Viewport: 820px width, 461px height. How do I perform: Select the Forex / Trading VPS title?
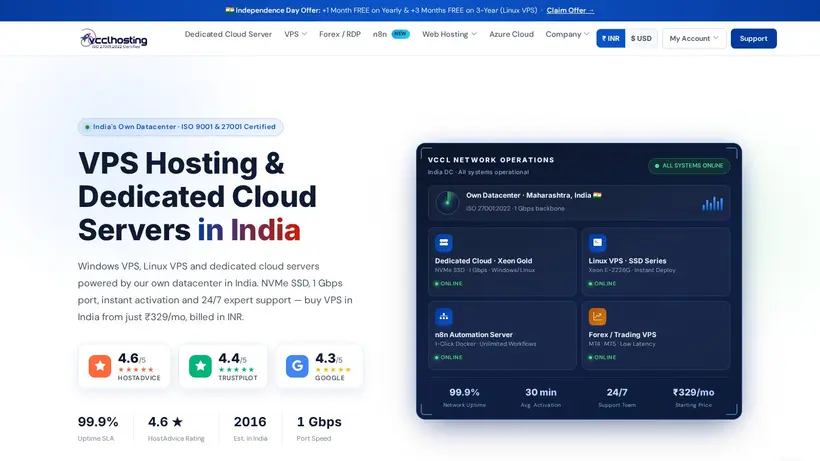tap(622, 335)
